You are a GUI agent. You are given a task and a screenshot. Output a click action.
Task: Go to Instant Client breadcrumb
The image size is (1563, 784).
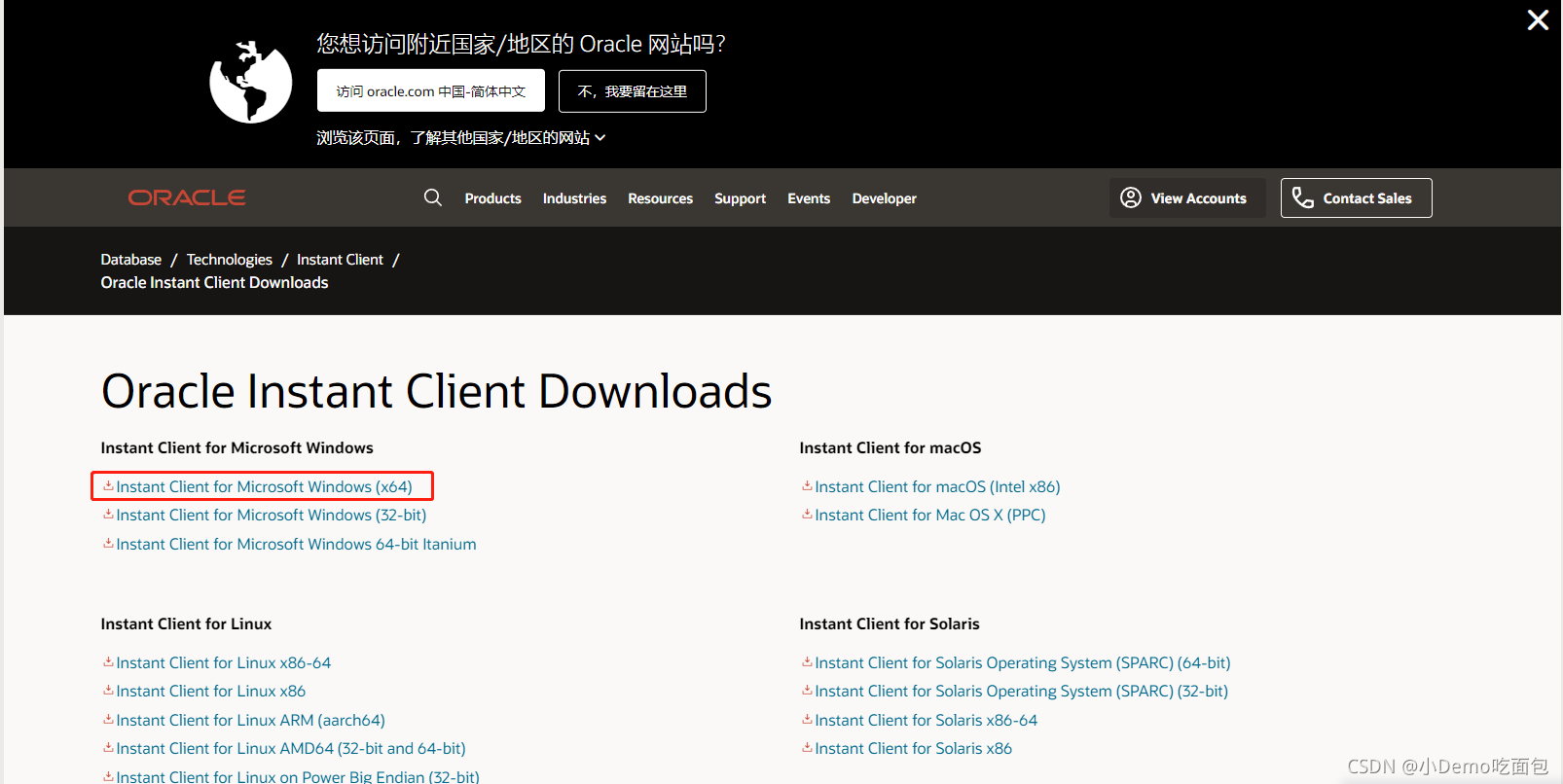tap(340, 260)
